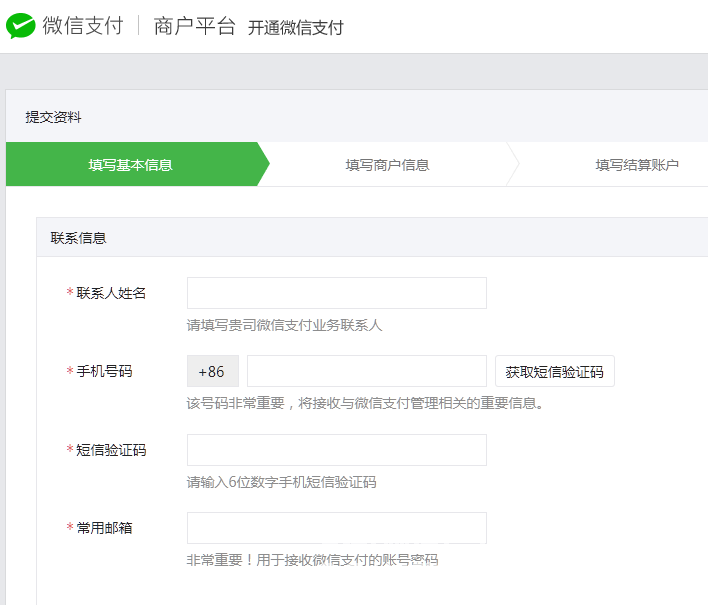Click the green WeChat Pay logo icon

click(x=21, y=26)
